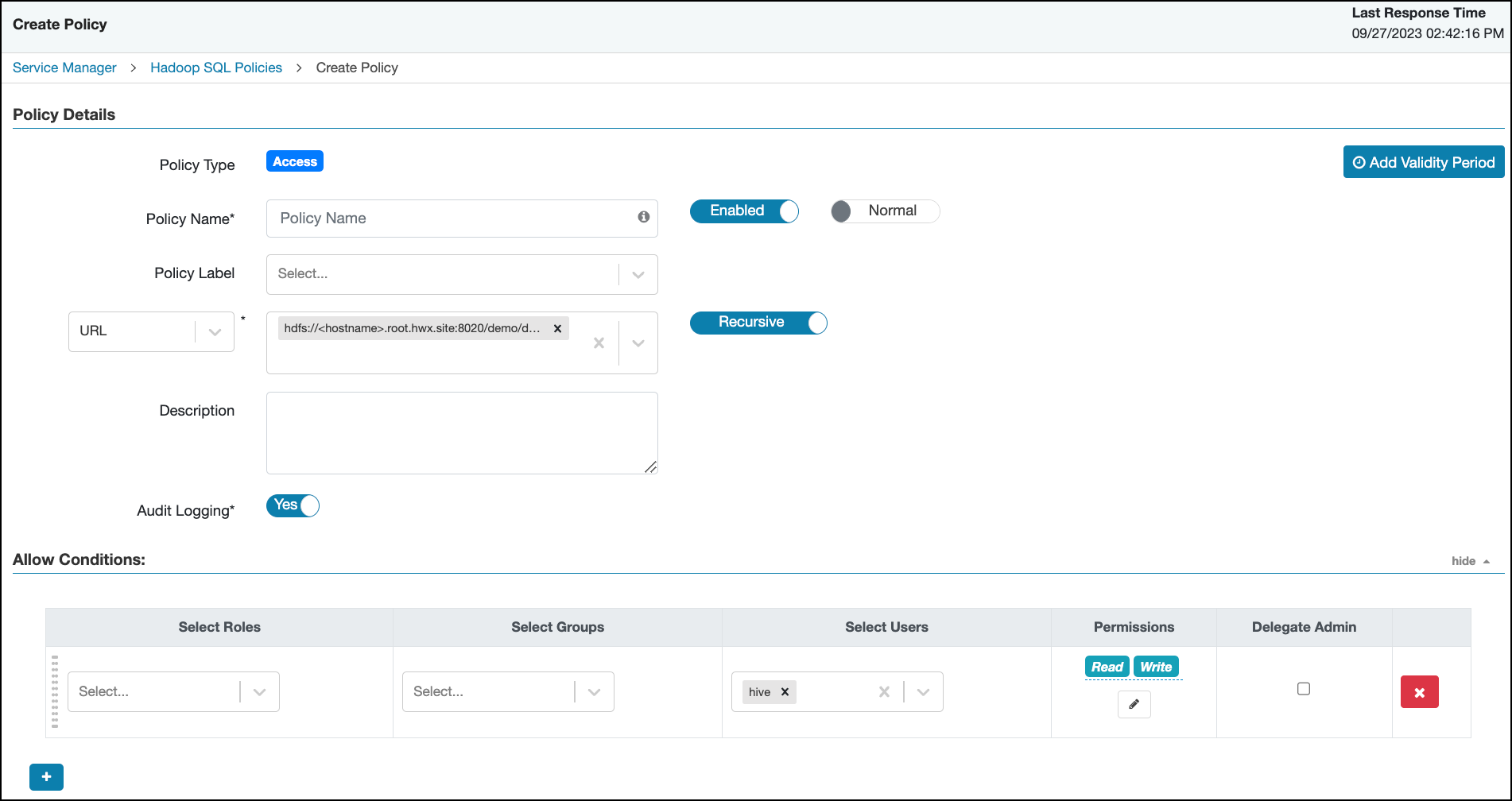Remove the hdfs URL resource chip
The width and height of the screenshot is (1512, 801).
coord(557,327)
